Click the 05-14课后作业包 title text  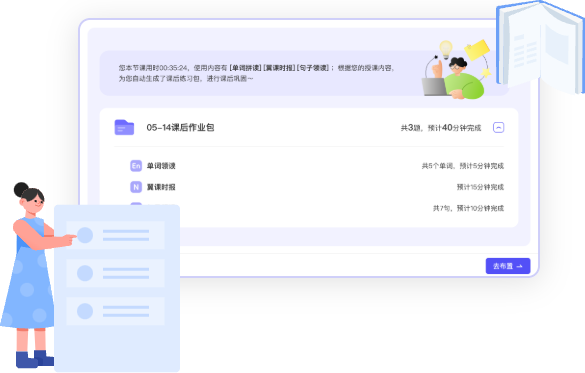tap(180, 128)
